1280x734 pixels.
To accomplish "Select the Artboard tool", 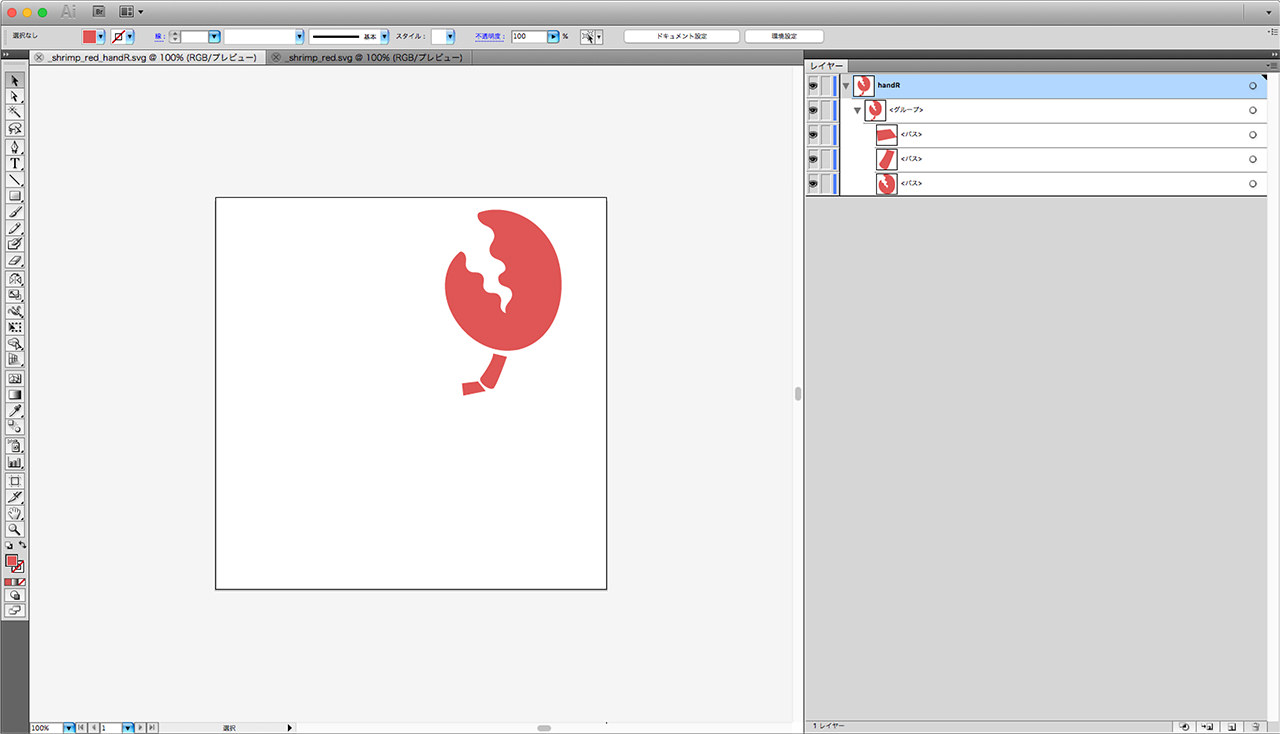I will [x=15, y=481].
